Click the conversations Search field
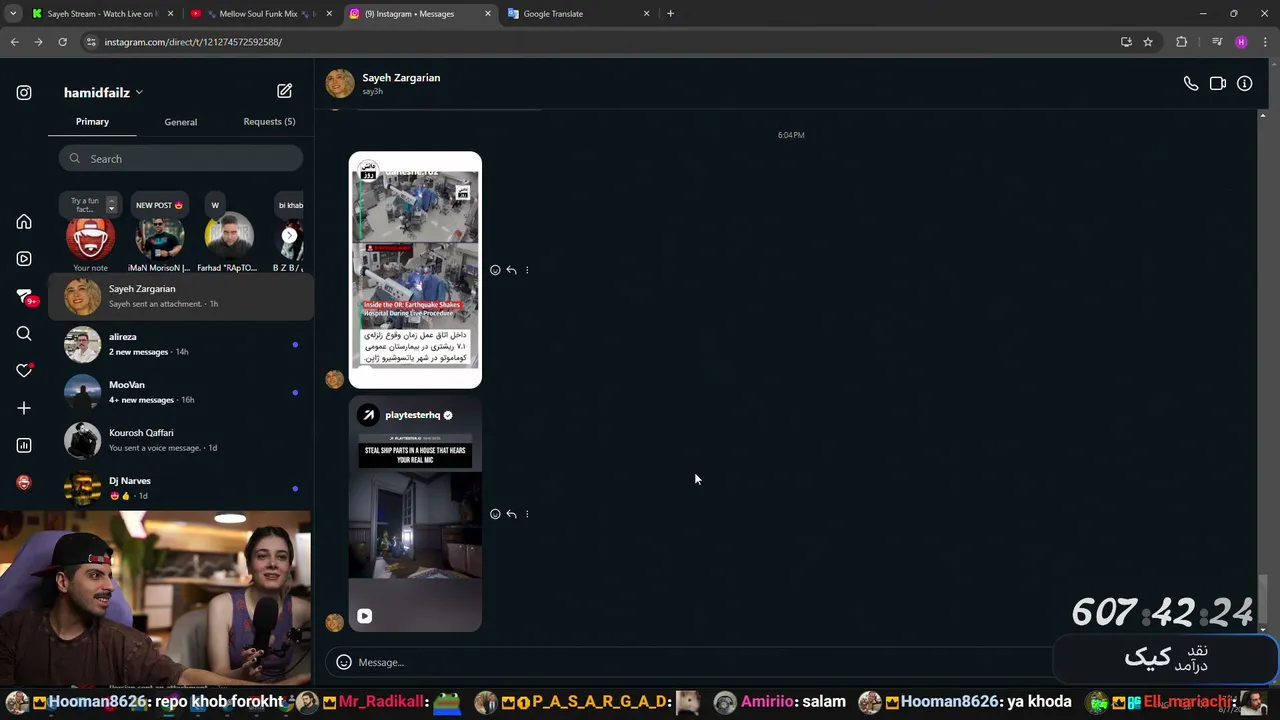 click(x=181, y=159)
